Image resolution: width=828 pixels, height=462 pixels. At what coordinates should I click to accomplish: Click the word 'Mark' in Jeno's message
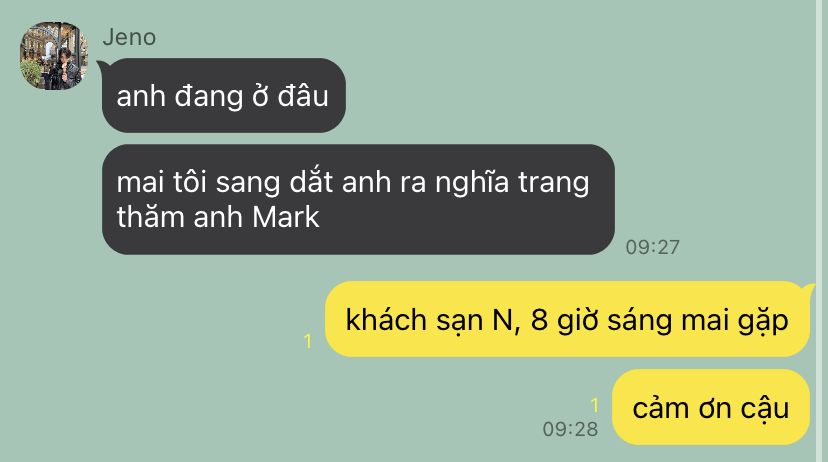tap(286, 217)
